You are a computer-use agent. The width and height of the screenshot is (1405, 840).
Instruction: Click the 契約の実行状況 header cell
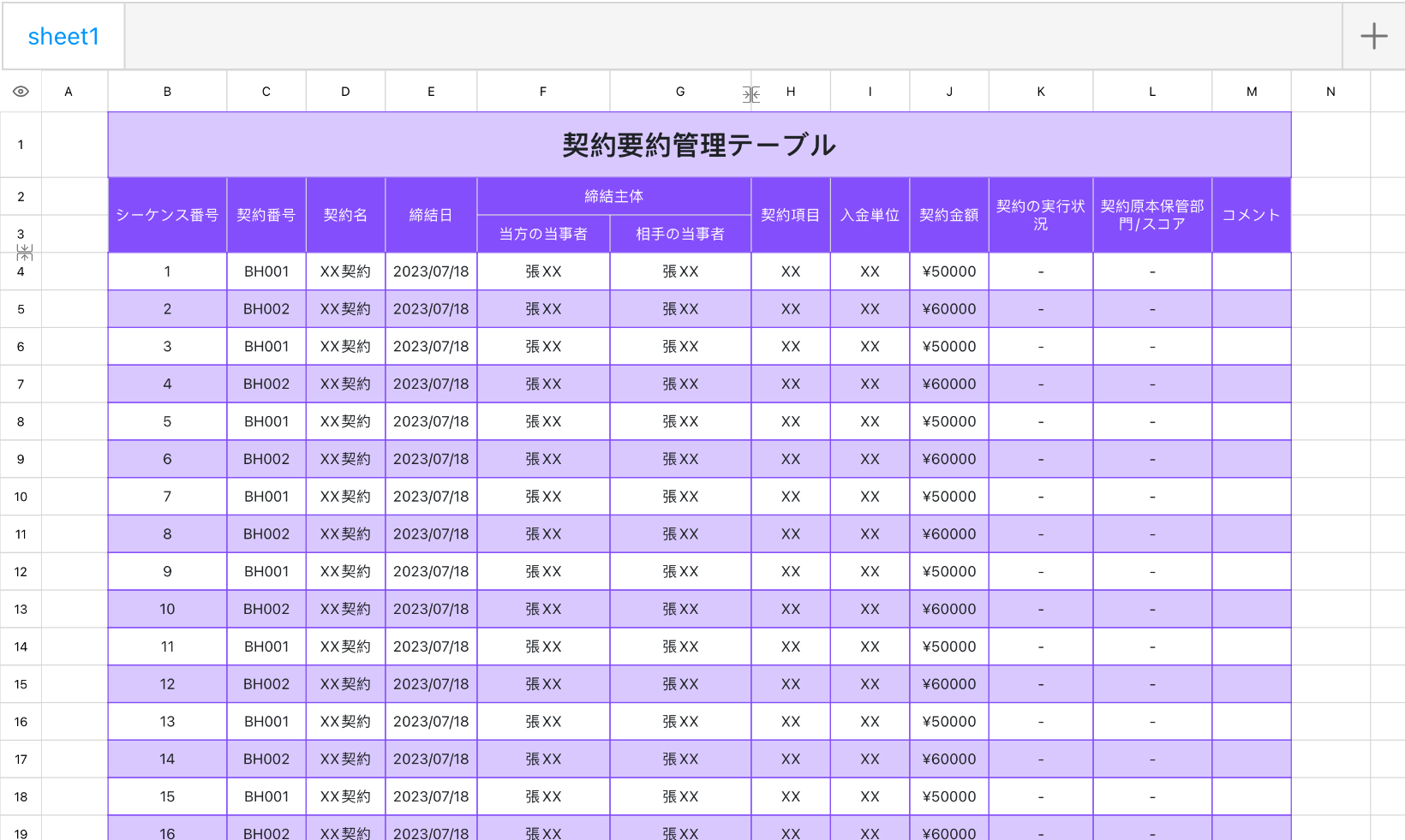tap(1041, 215)
